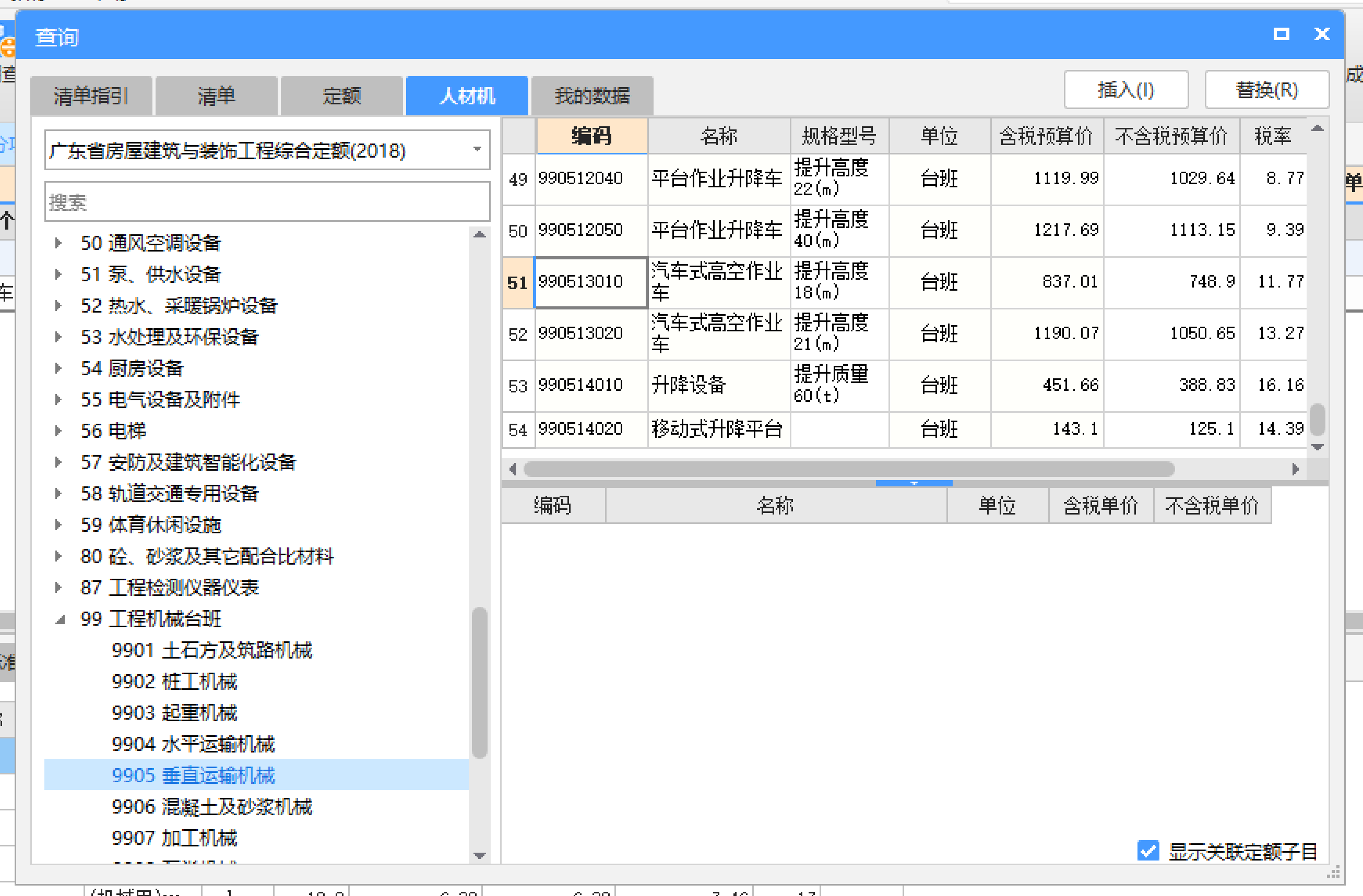Click the table vertical scrollbar thumb
The width and height of the screenshot is (1363, 896).
(1317, 419)
